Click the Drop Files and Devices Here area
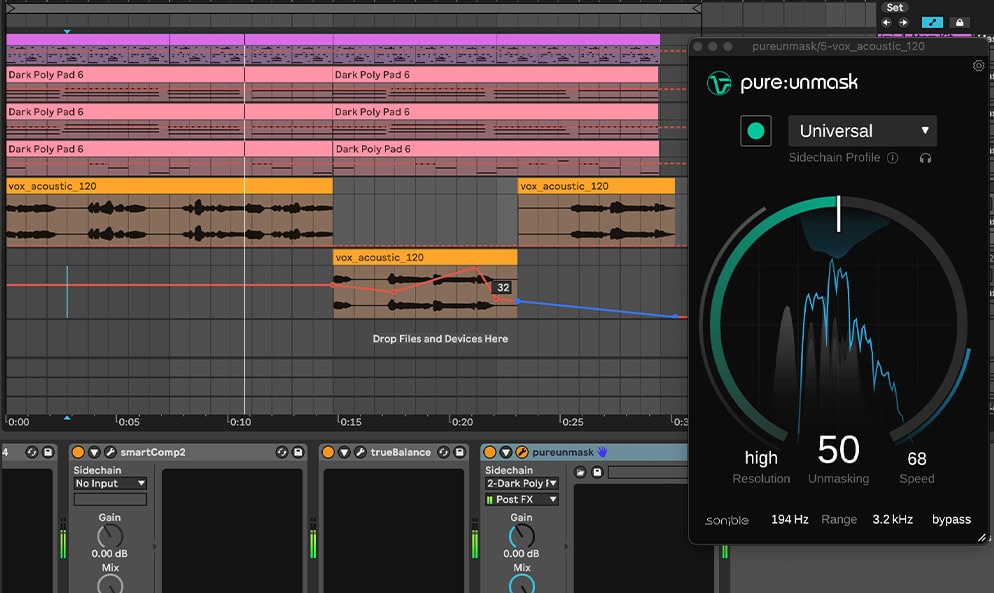This screenshot has width=994, height=593. tap(440, 339)
